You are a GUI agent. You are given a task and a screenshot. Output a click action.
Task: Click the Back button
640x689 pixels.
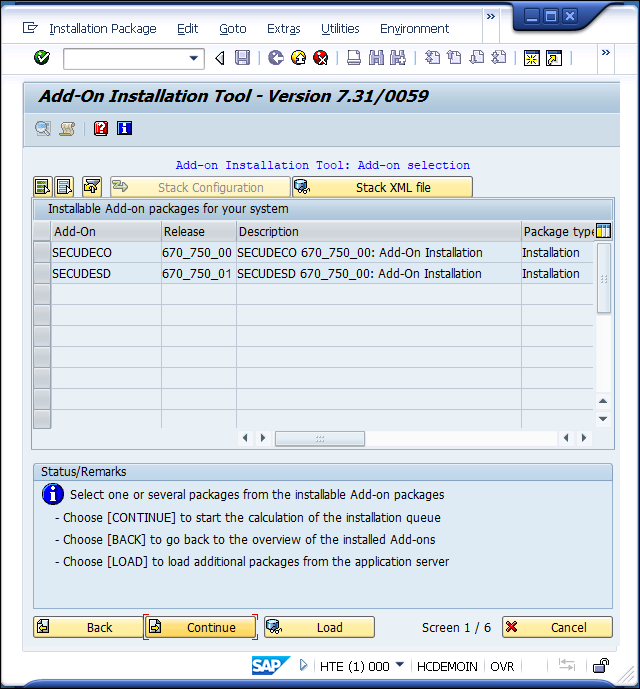[88, 627]
